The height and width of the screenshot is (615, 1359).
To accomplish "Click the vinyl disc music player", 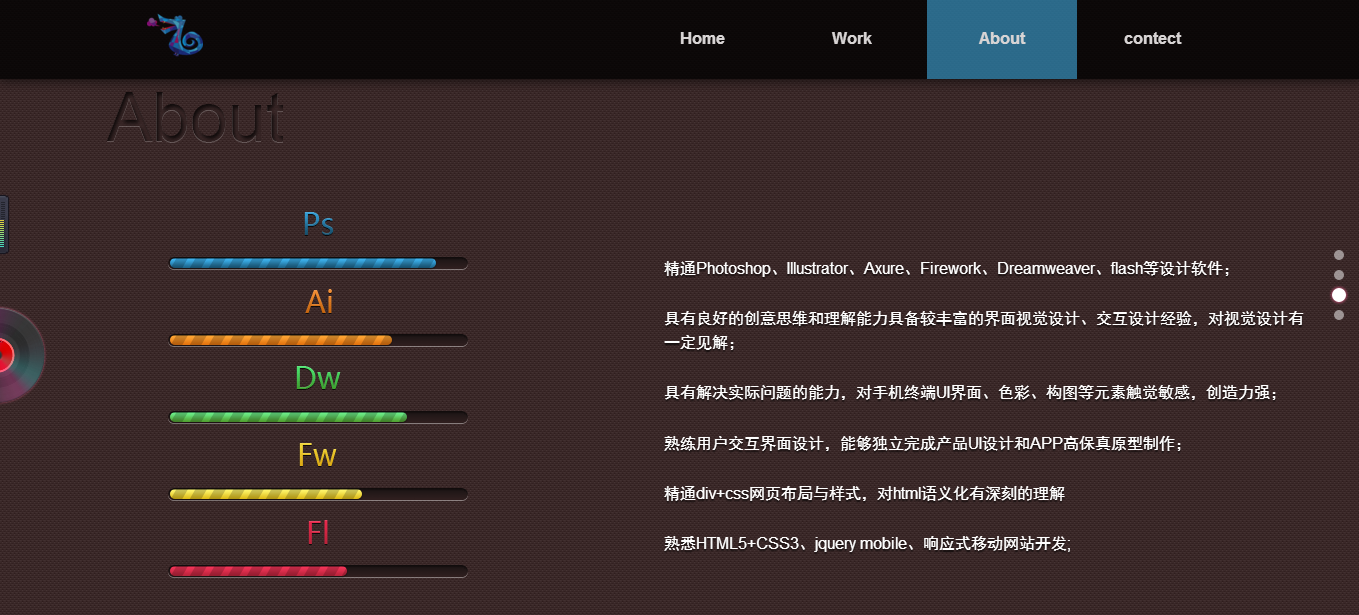I will 20,355.
